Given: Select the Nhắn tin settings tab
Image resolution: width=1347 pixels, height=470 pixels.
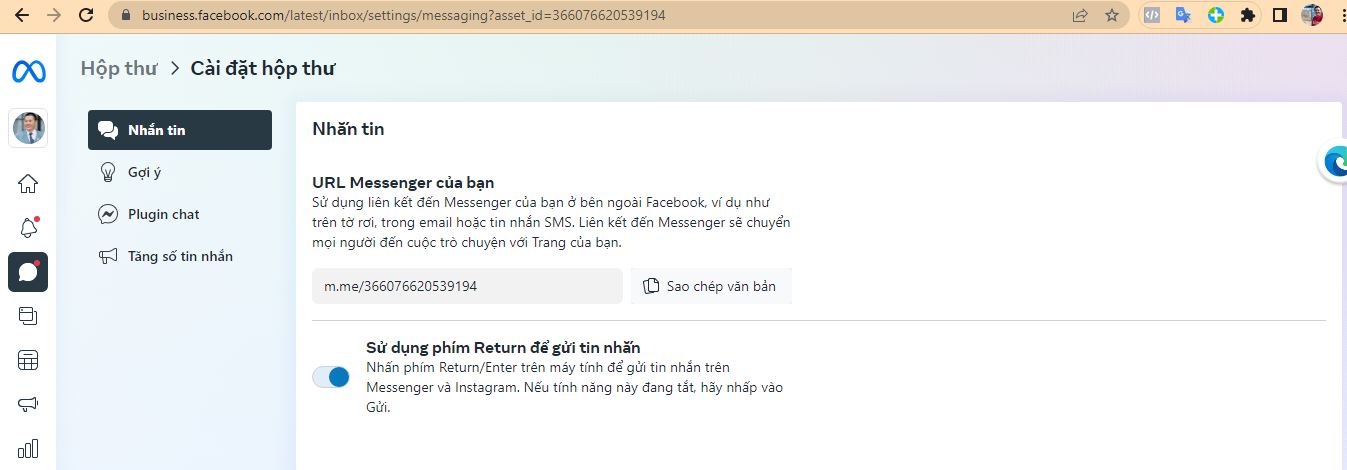Looking at the screenshot, I should pyautogui.click(x=180, y=130).
